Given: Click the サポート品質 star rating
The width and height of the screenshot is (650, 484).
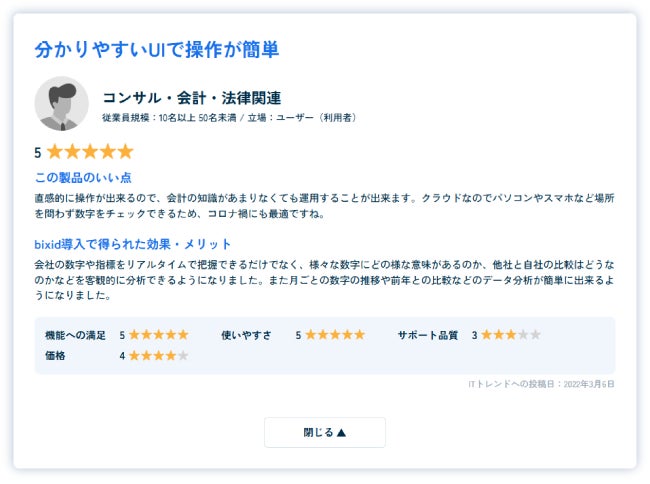Looking at the screenshot, I should coord(510,335).
